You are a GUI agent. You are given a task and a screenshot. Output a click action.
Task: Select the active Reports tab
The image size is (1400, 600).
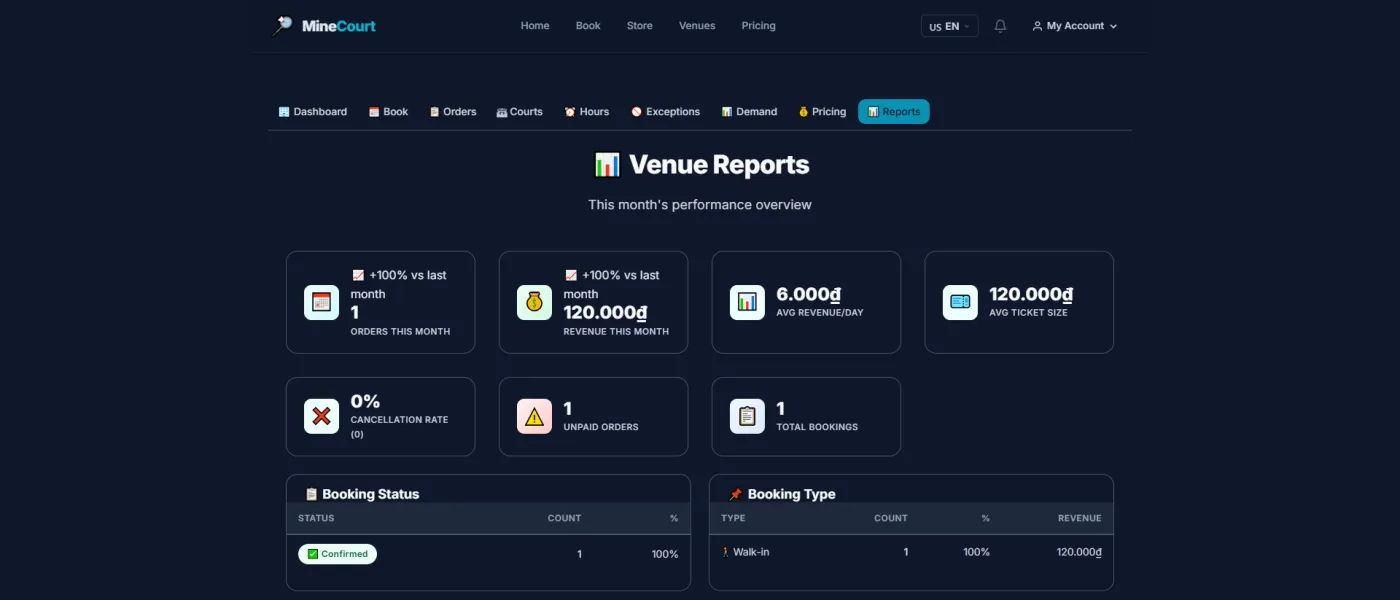pos(894,112)
